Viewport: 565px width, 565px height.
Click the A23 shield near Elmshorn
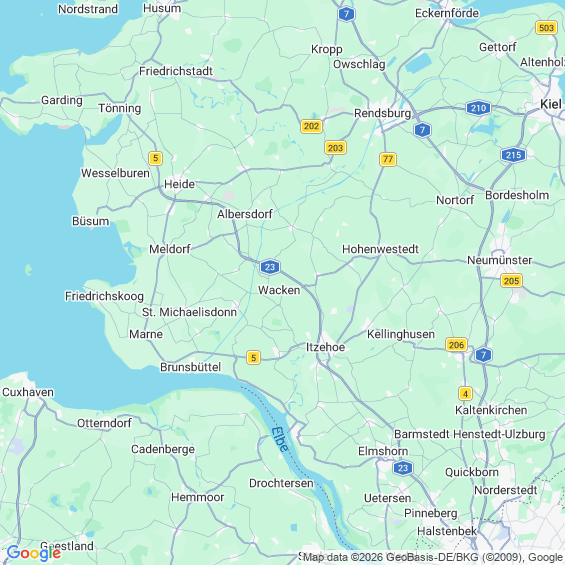point(403,468)
